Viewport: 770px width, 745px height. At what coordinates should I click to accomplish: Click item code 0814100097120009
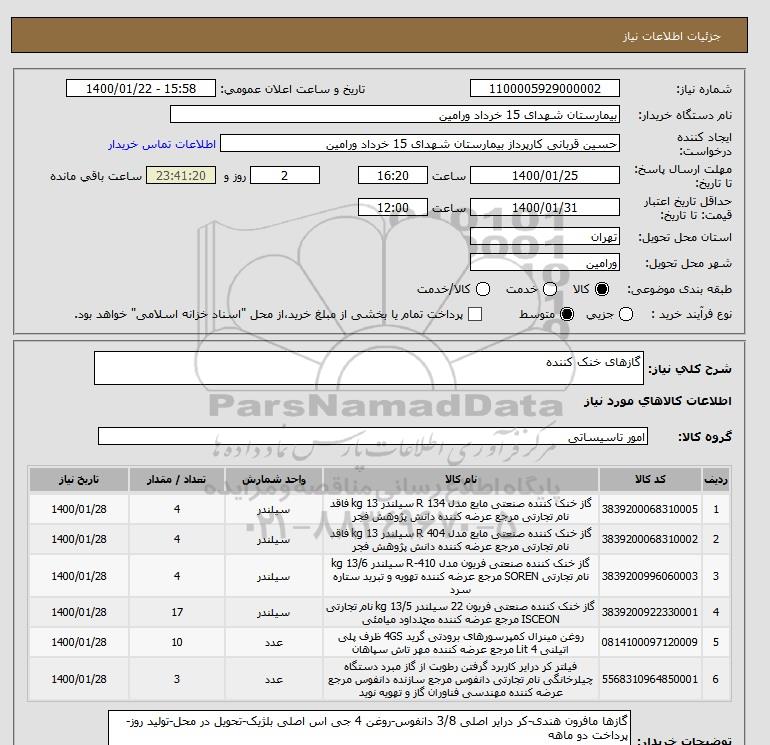click(x=650, y=642)
